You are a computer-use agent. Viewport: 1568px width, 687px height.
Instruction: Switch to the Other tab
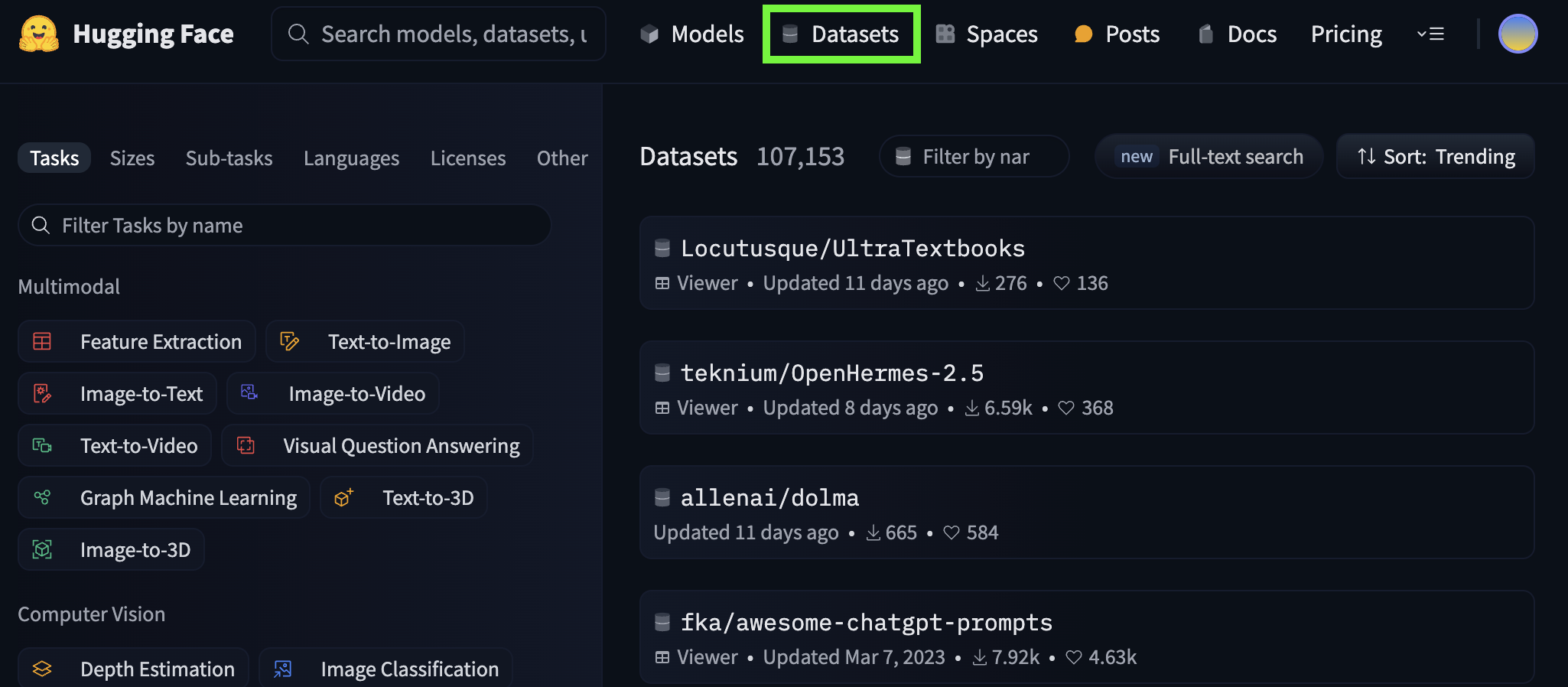(x=562, y=158)
